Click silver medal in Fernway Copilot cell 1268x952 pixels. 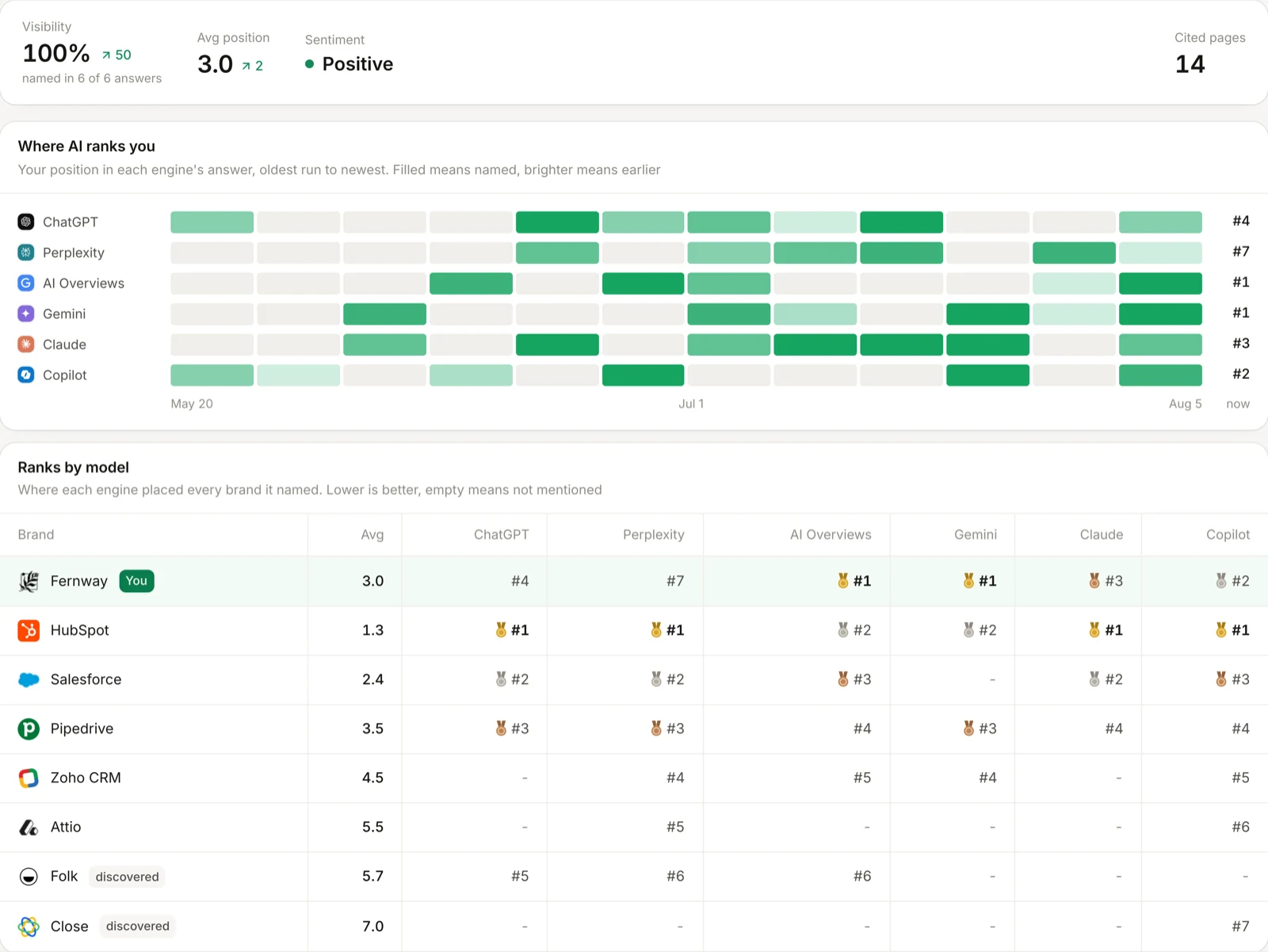[1221, 581]
